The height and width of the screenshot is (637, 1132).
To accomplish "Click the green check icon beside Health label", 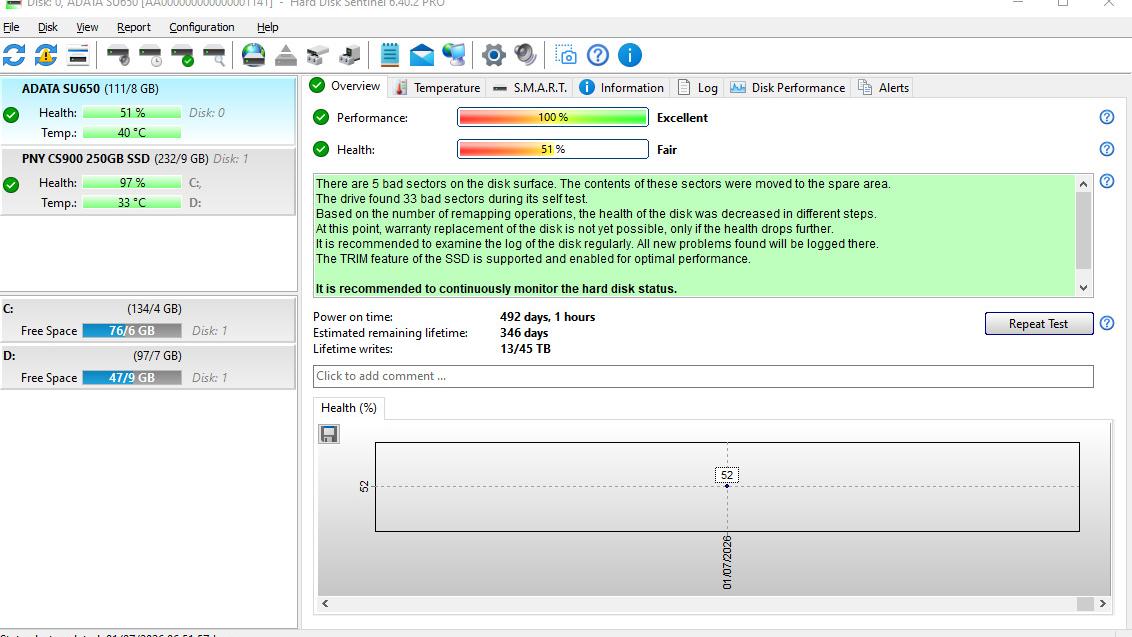I will pos(321,149).
